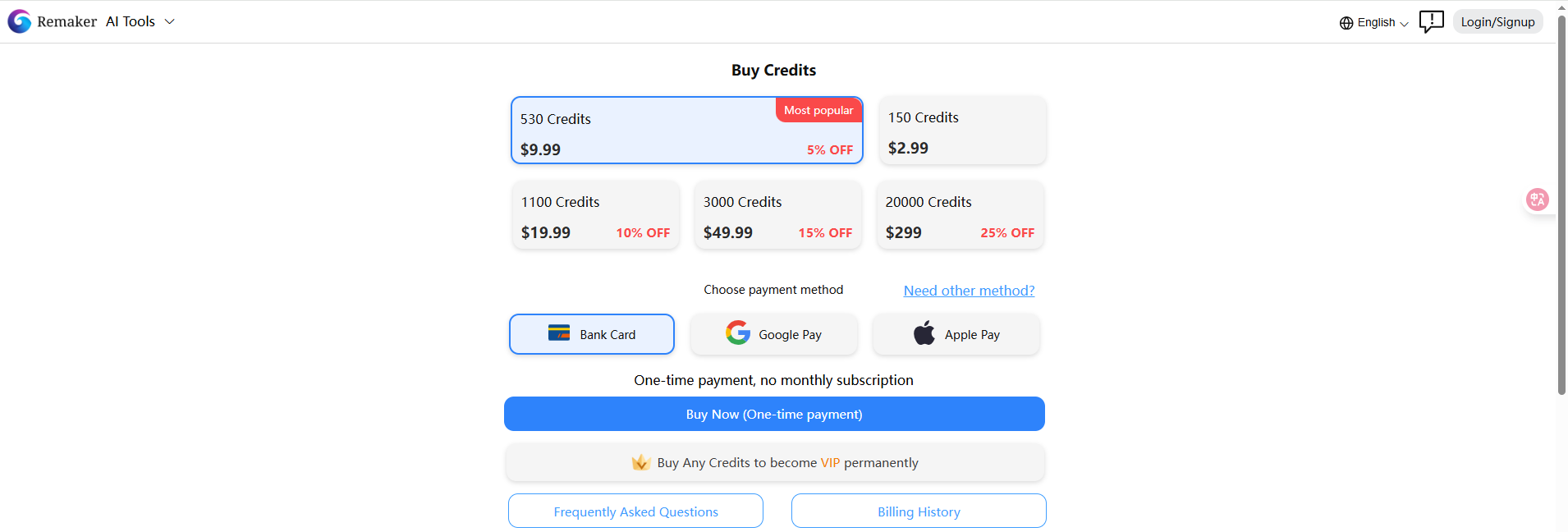The height and width of the screenshot is (532, 1568).
Task: Click Buy Now (One-time payment) button
Action: tap(774, 414)
